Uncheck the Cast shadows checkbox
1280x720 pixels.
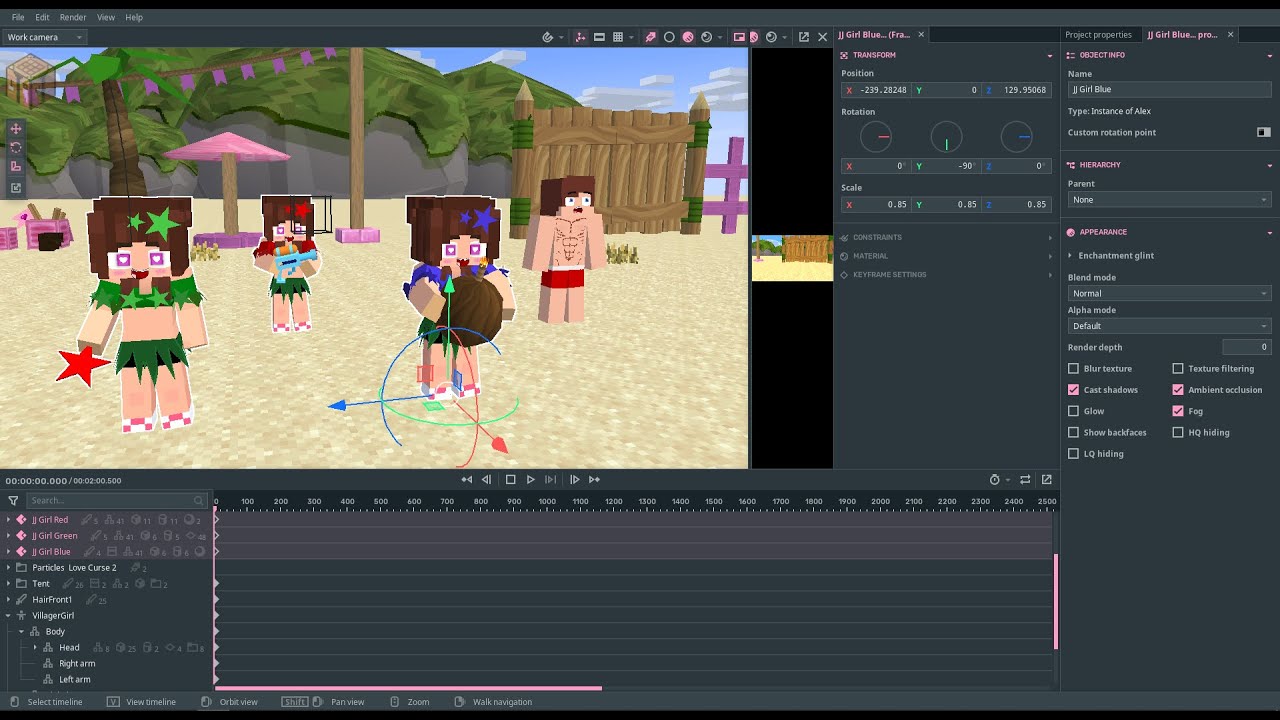pos(1074,390)
